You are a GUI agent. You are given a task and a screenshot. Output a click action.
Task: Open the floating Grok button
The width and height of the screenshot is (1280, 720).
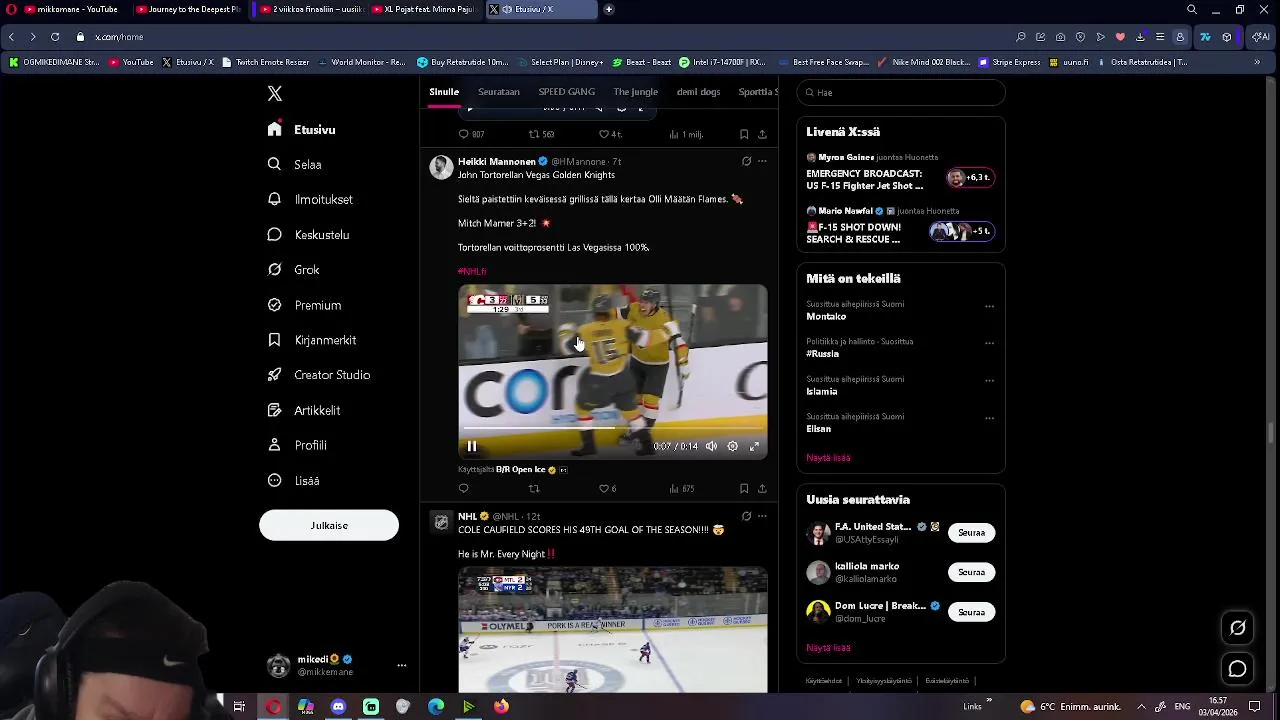coord(1238,628)
